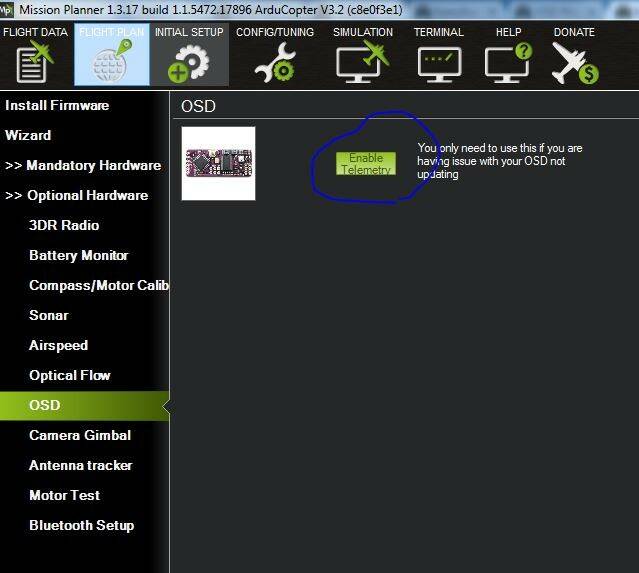Click the Enable Telemetry button
Viewport: 639px width, 573px height.
[366, 164]
